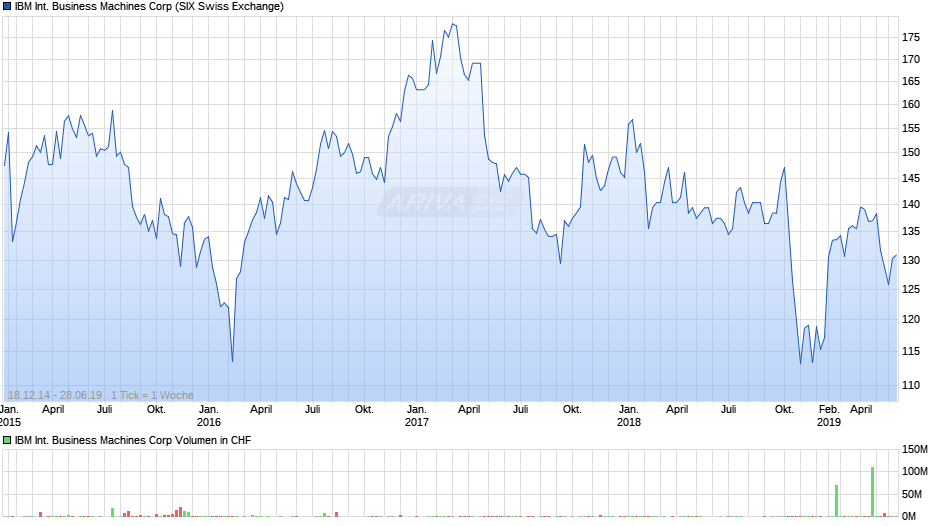Click the 170 price axis label
Viewport: 940px width, 526px height.
911,59
